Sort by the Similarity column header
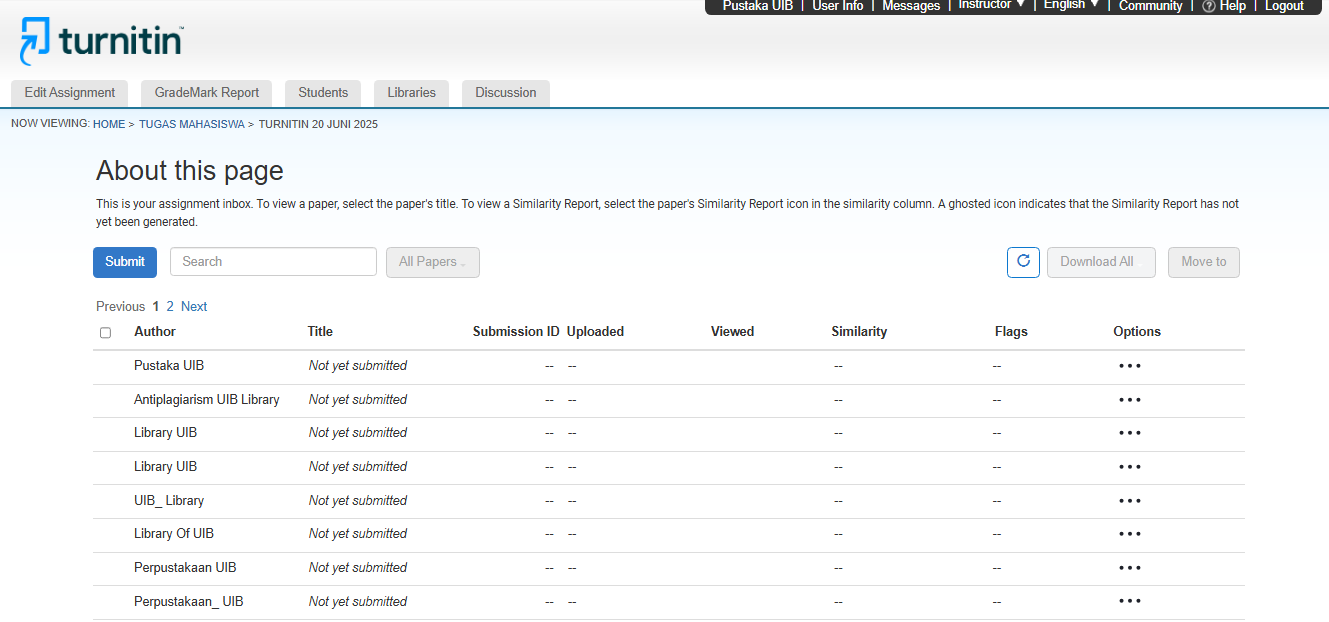1329x622 pixels. point(859,332)
